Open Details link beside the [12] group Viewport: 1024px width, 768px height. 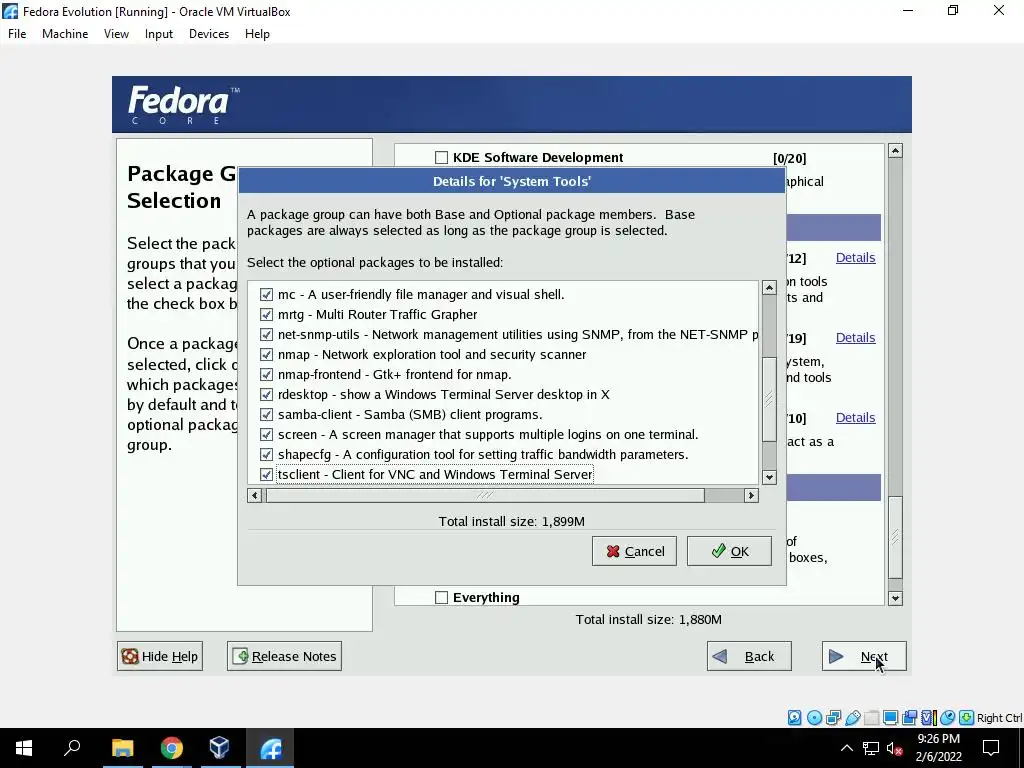[856, 258]
